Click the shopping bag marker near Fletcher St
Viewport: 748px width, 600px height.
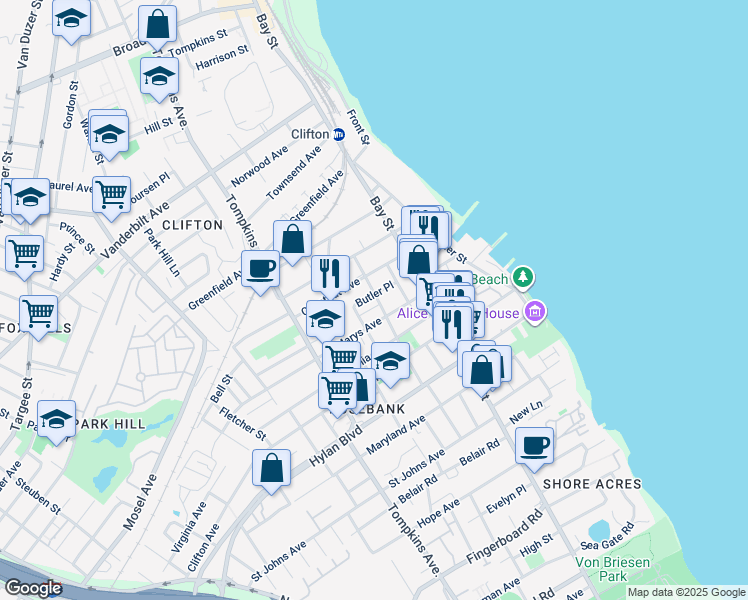(271, 467)
